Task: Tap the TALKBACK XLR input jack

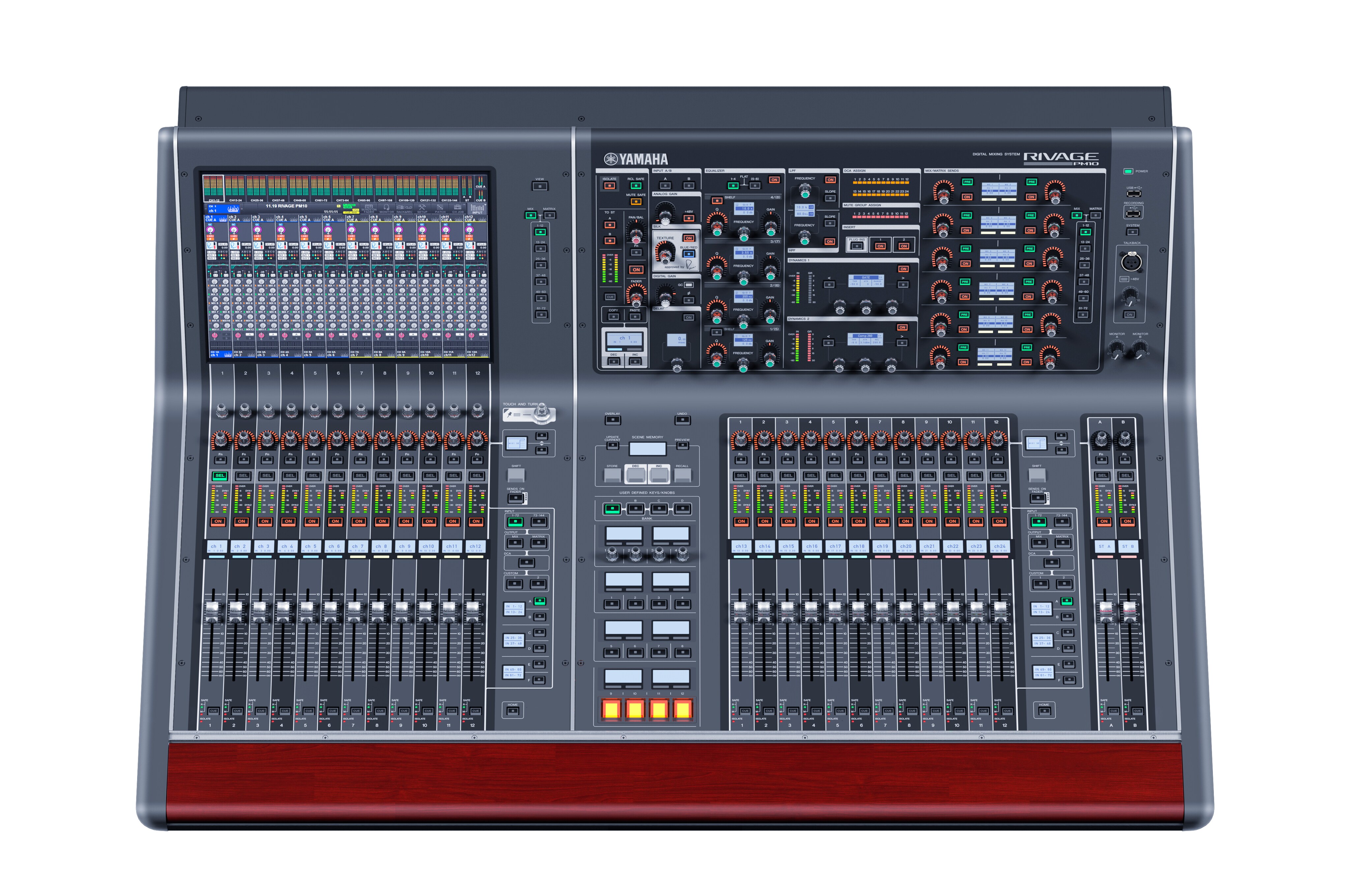Action: pyautogui.click(x=1131, y=262)
